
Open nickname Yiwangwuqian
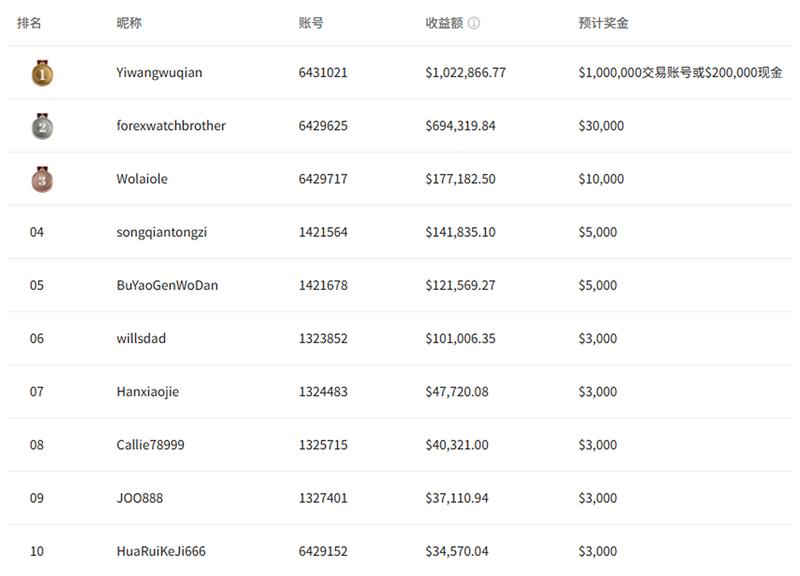coord(159,73)
